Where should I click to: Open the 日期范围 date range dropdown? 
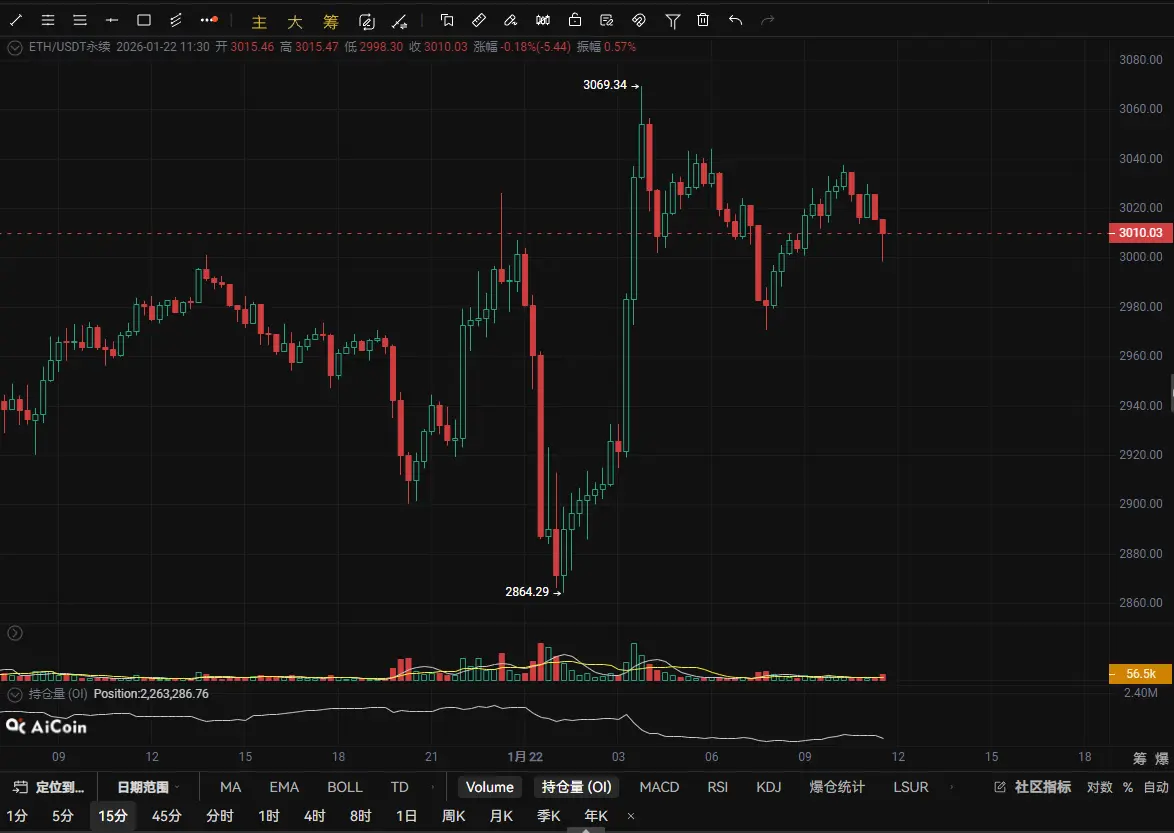pyautogui.click(x=148, y=787)
